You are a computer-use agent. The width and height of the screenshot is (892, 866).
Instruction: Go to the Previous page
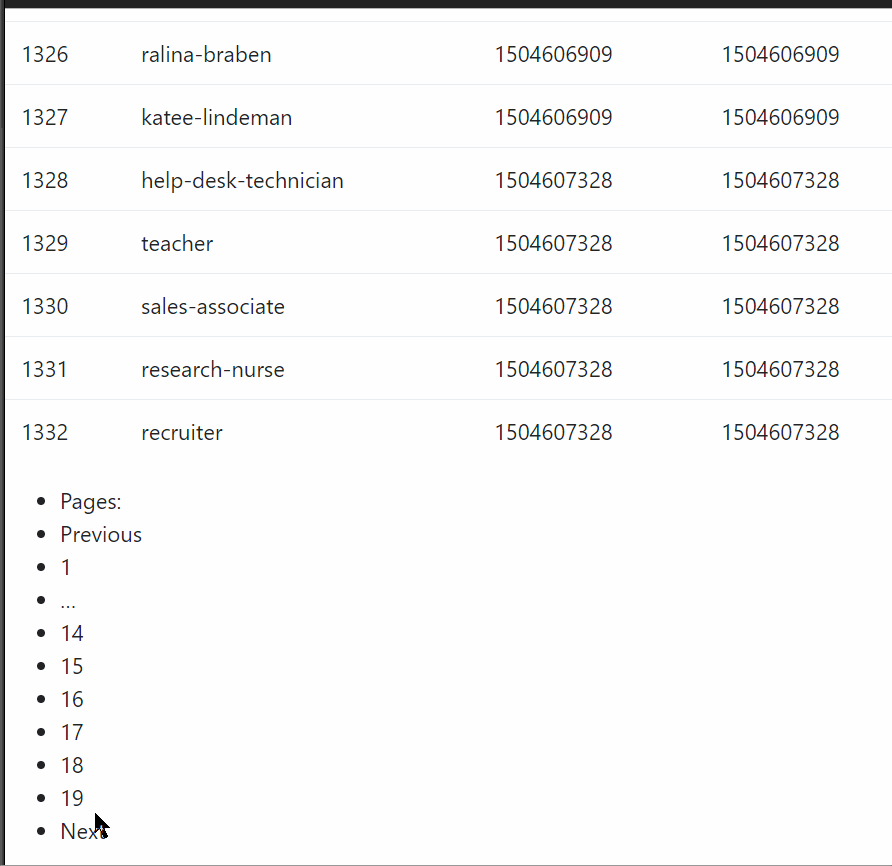[101, 535]
